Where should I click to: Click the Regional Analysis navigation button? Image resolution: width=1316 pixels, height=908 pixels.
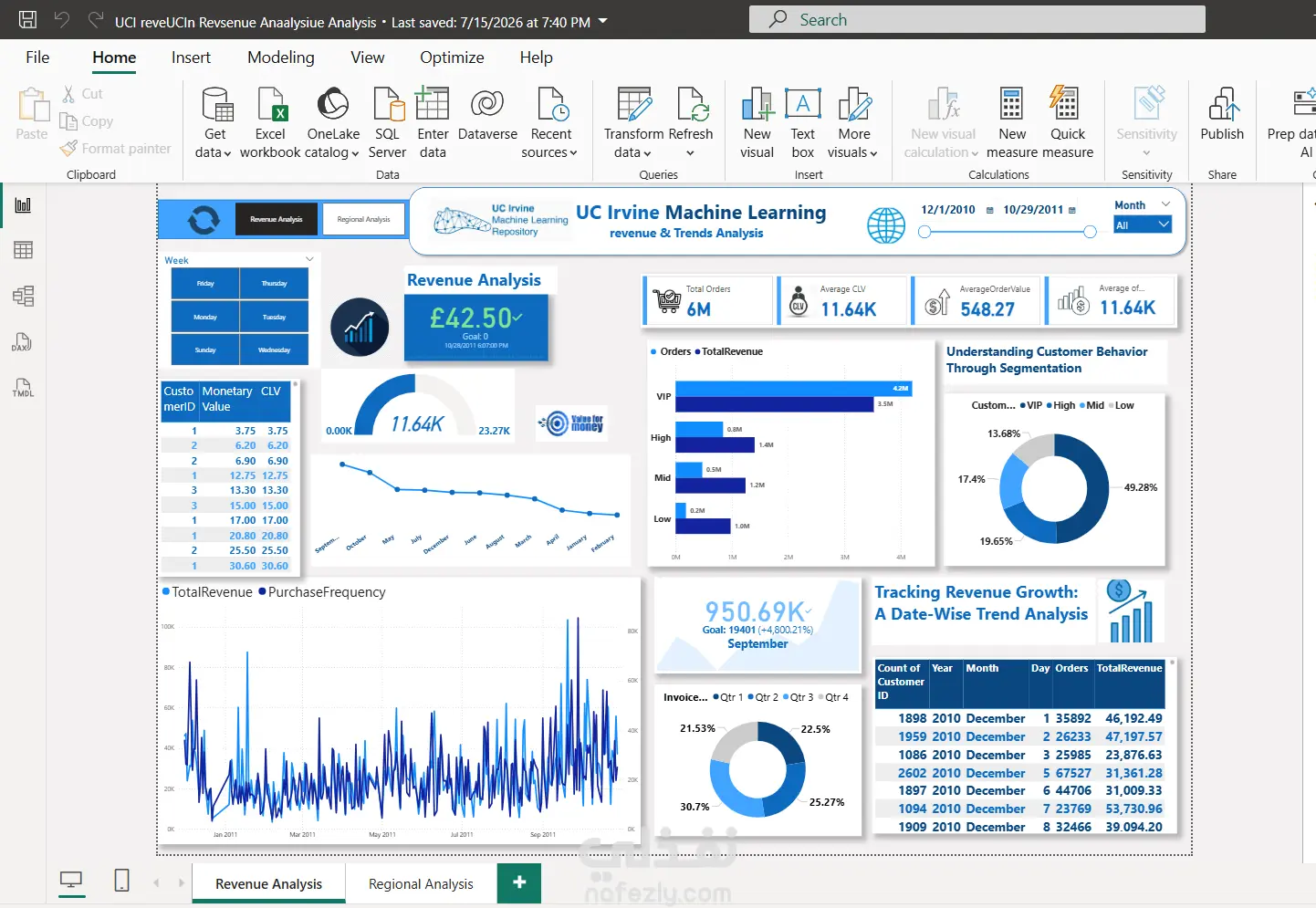pos(363,219)
